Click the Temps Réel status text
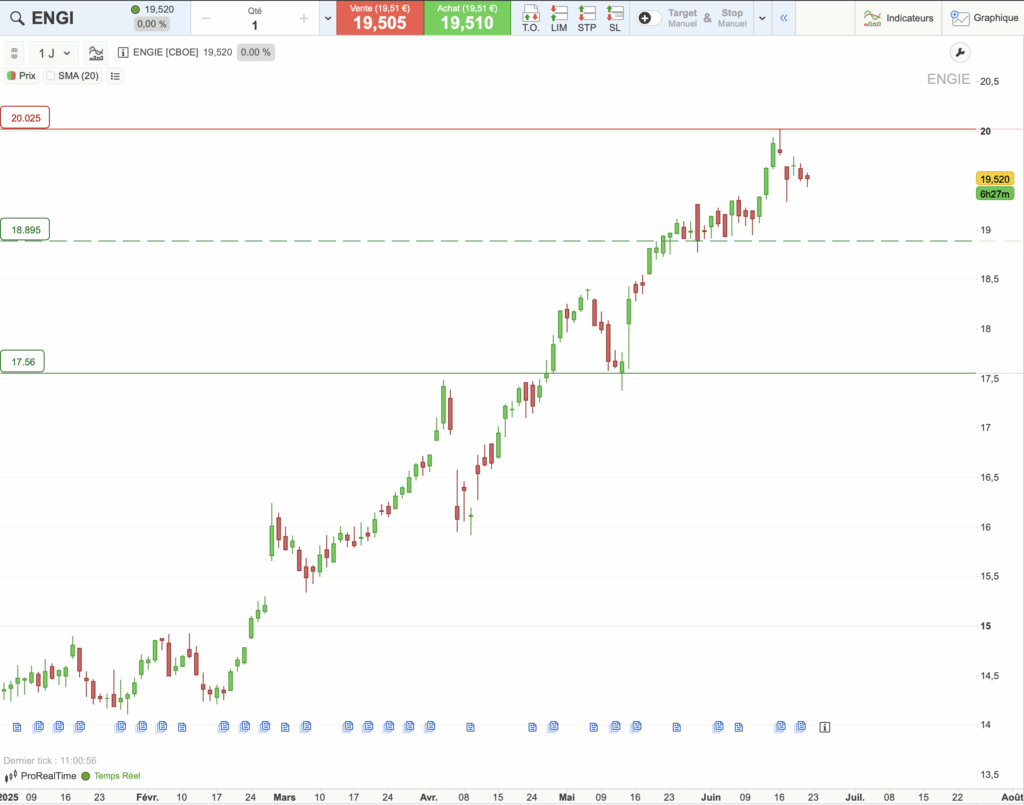 pos(117,776)
